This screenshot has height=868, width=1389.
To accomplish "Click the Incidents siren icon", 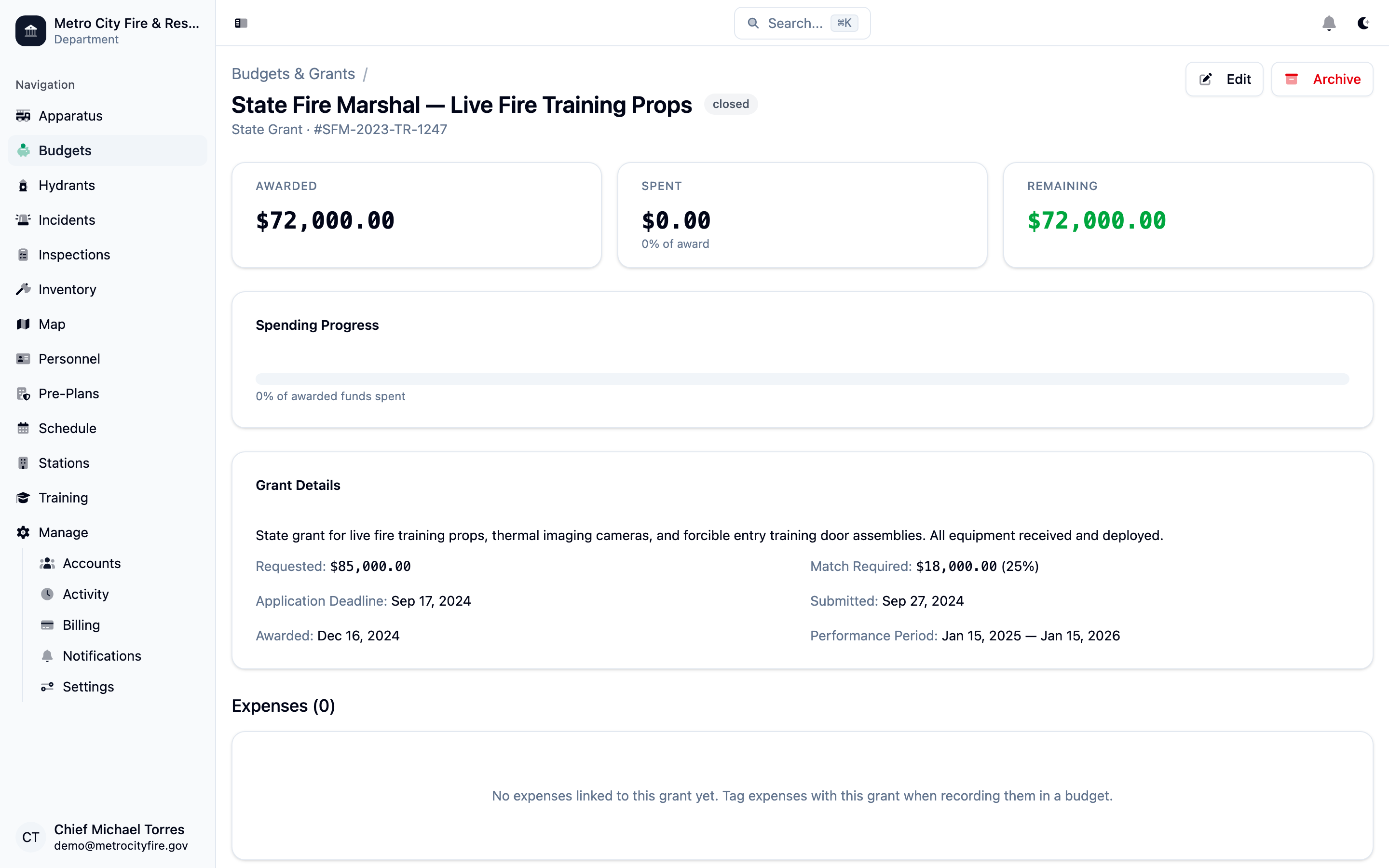I will point(23,220).
